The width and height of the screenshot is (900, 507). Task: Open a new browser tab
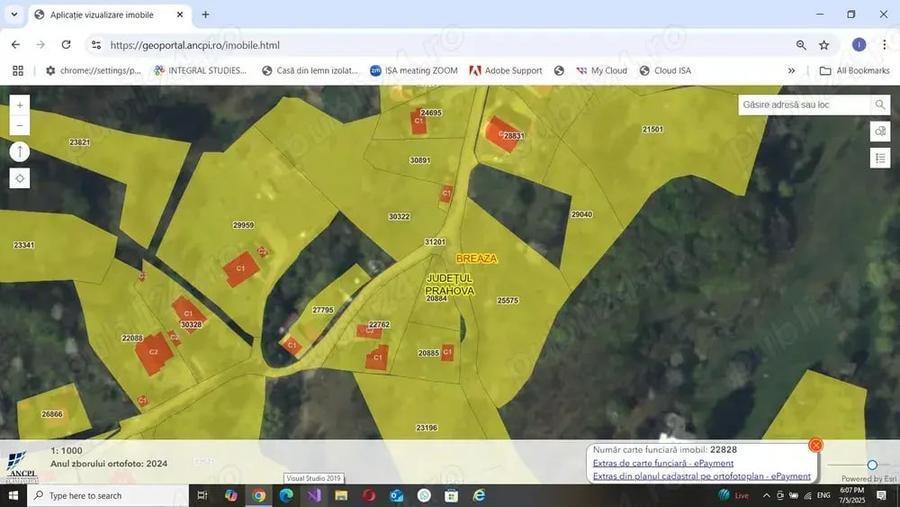point(205,14)
